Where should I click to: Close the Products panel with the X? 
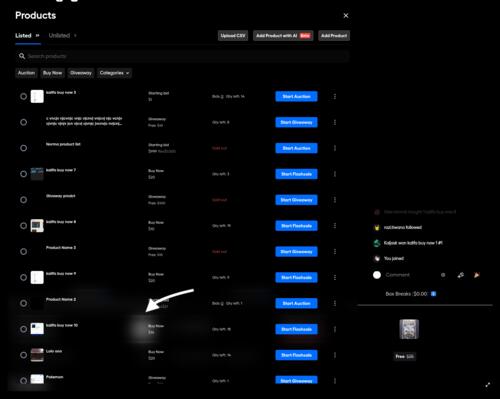pos(346,15)
